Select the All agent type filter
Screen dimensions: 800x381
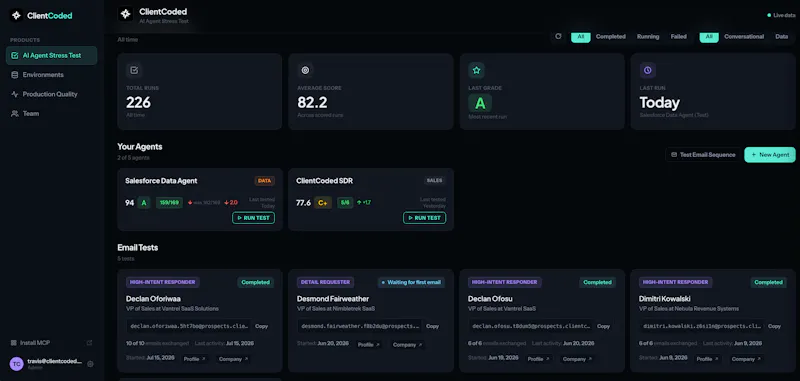point(709,37)
